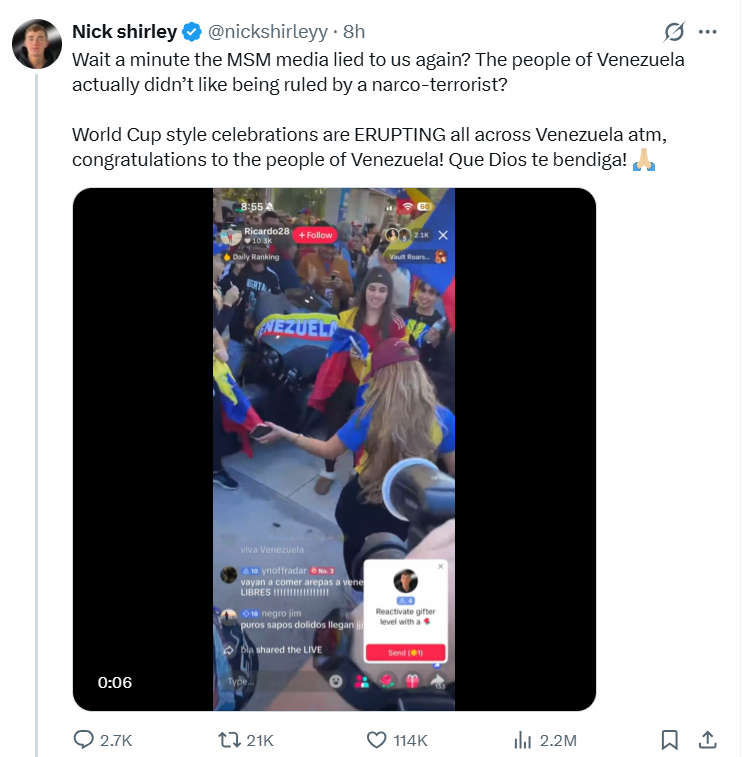The height and width of the screenshot is (757, 742).
Task: Click the emoji smiley icon in the live stream
Action: click(335, 681)
